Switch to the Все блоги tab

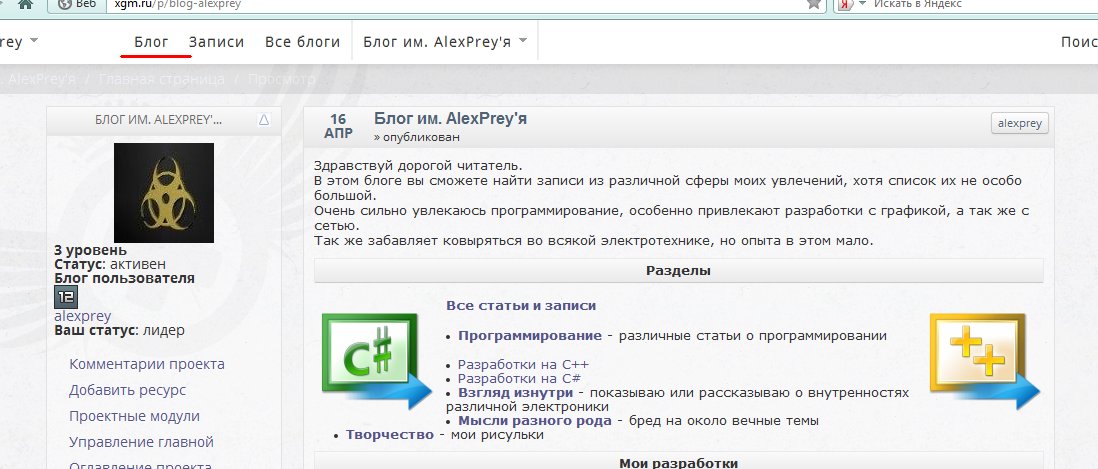303,42
